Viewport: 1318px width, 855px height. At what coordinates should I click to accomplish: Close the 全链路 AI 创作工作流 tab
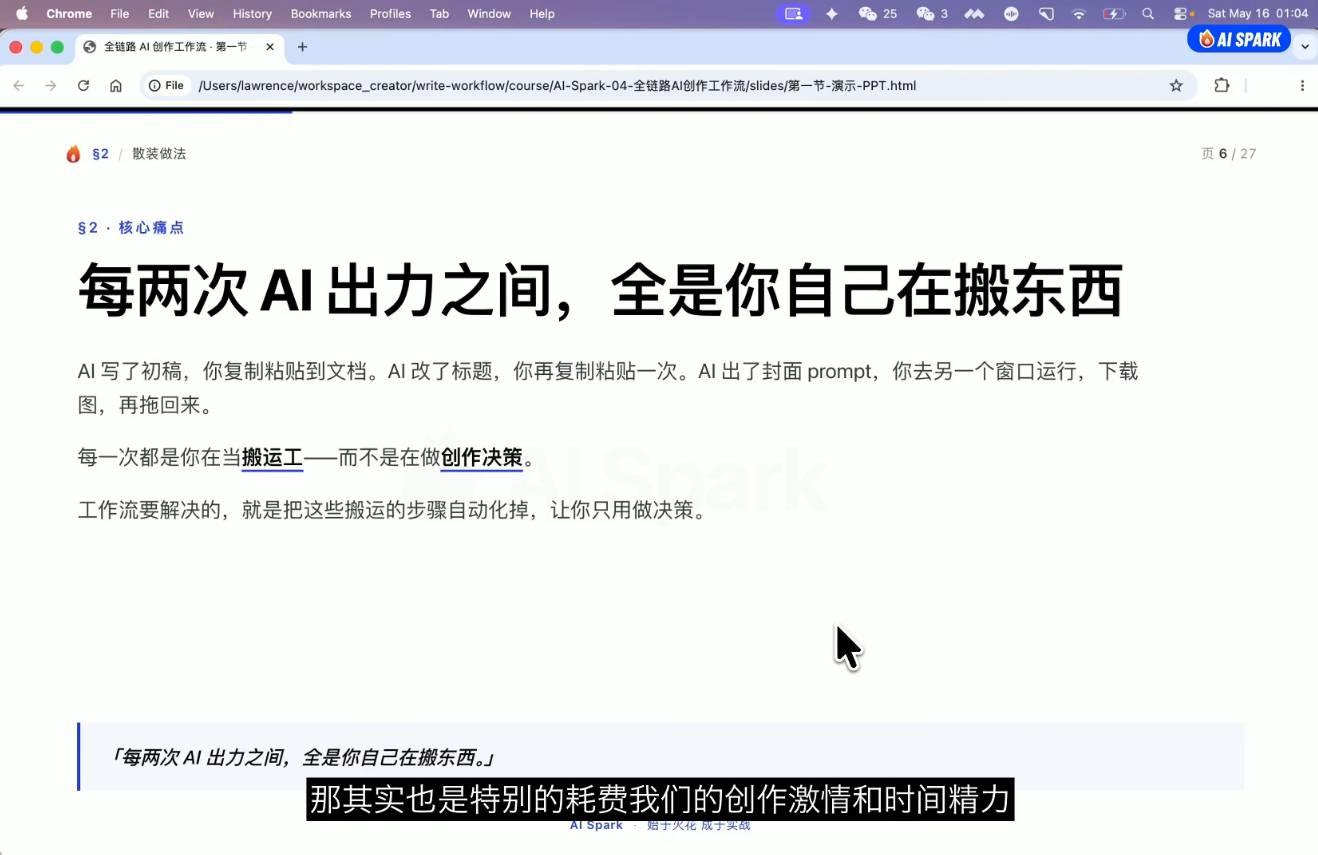click(x=270, y=47)
